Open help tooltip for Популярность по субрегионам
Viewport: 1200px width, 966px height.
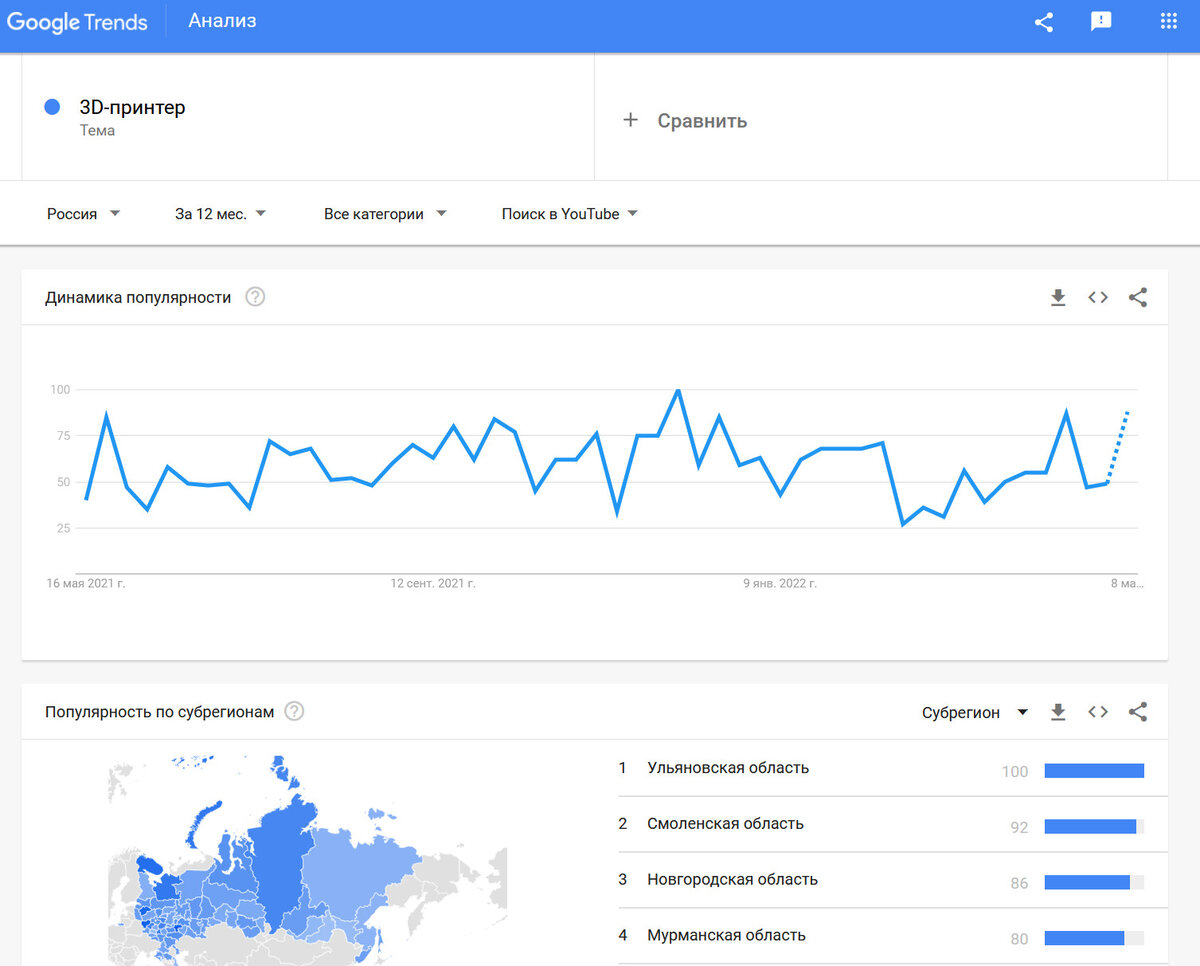tap(294, 711)
